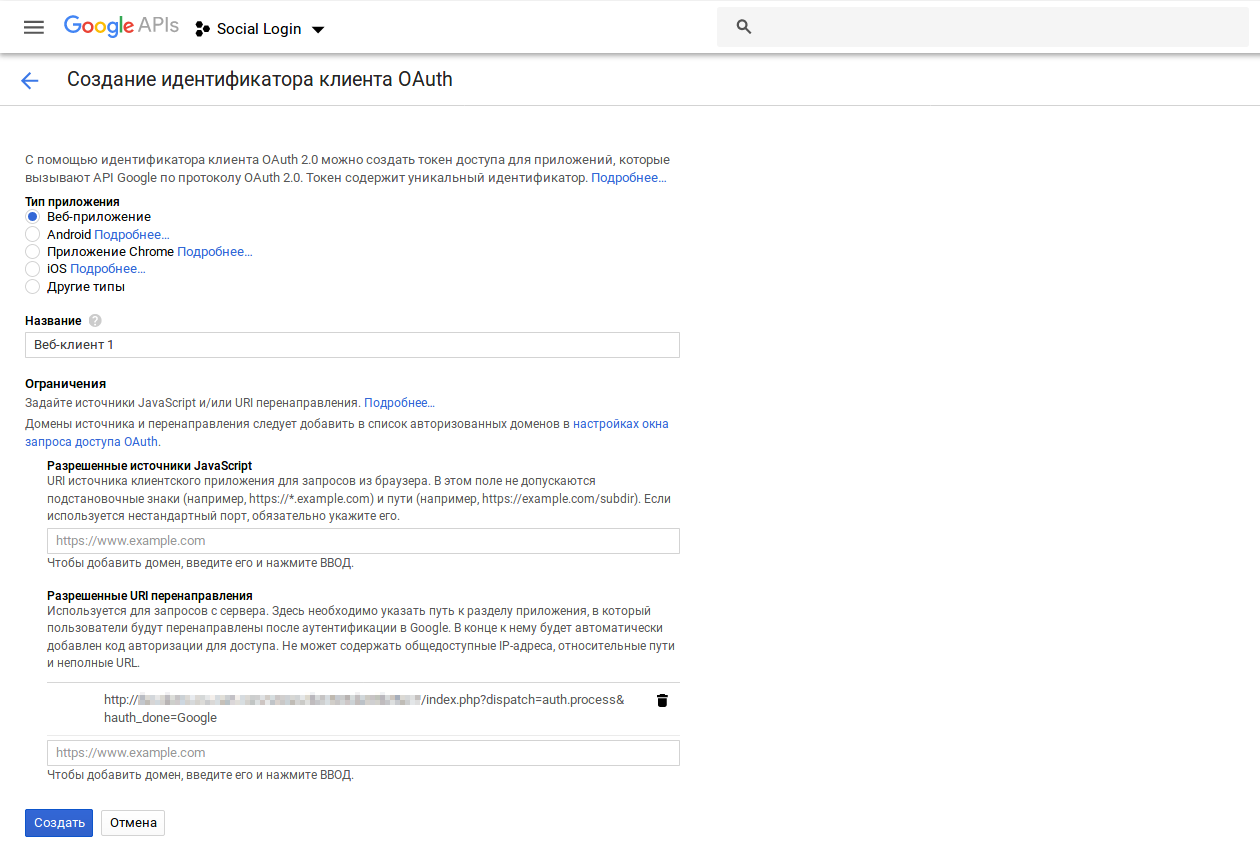Pick the Другие типы option
1260x860 pixels.
pos(33,287)
